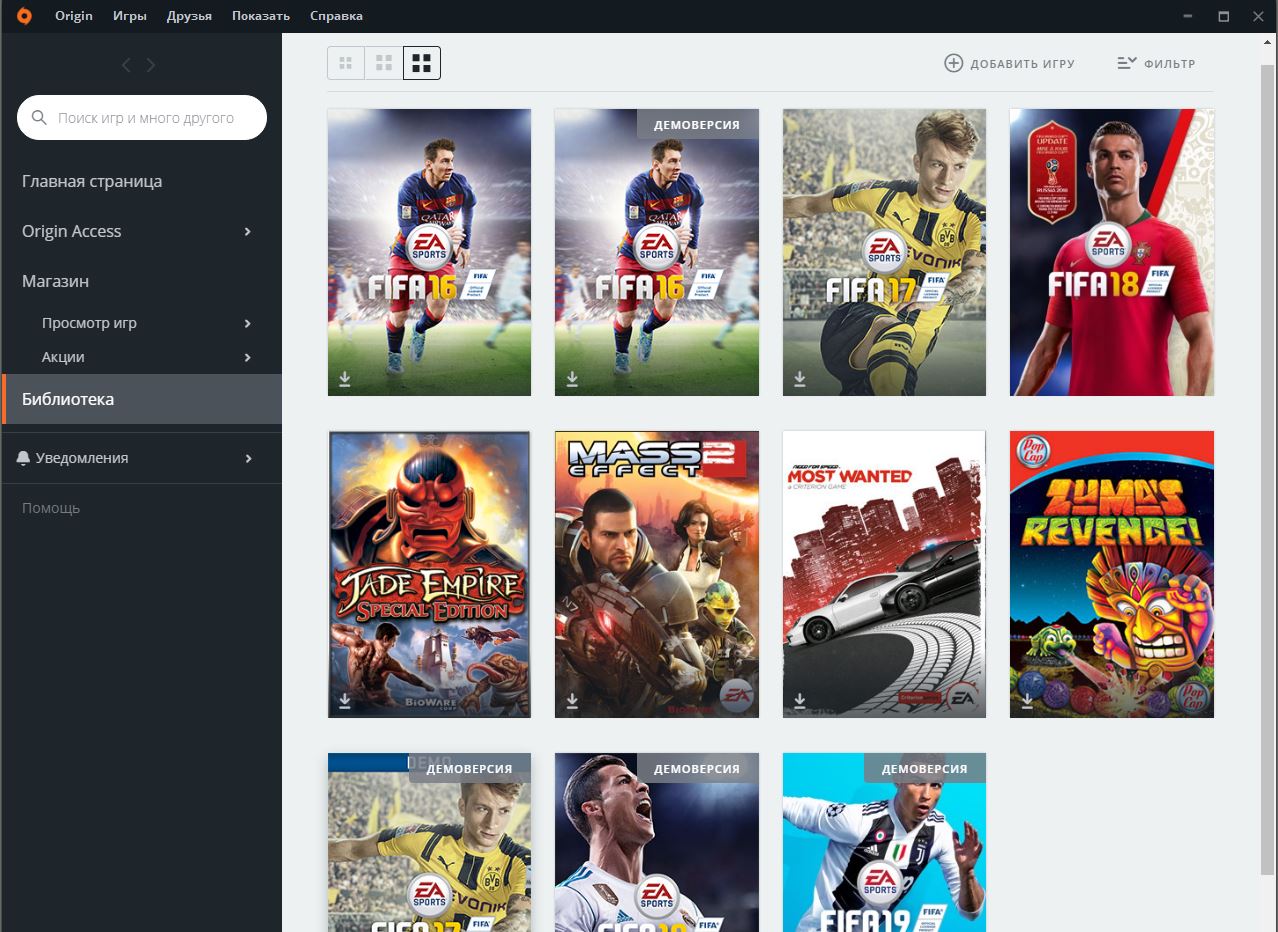
Task: Download FIFA 16 full game via arrow icon
Action: (x=345, y=379)
